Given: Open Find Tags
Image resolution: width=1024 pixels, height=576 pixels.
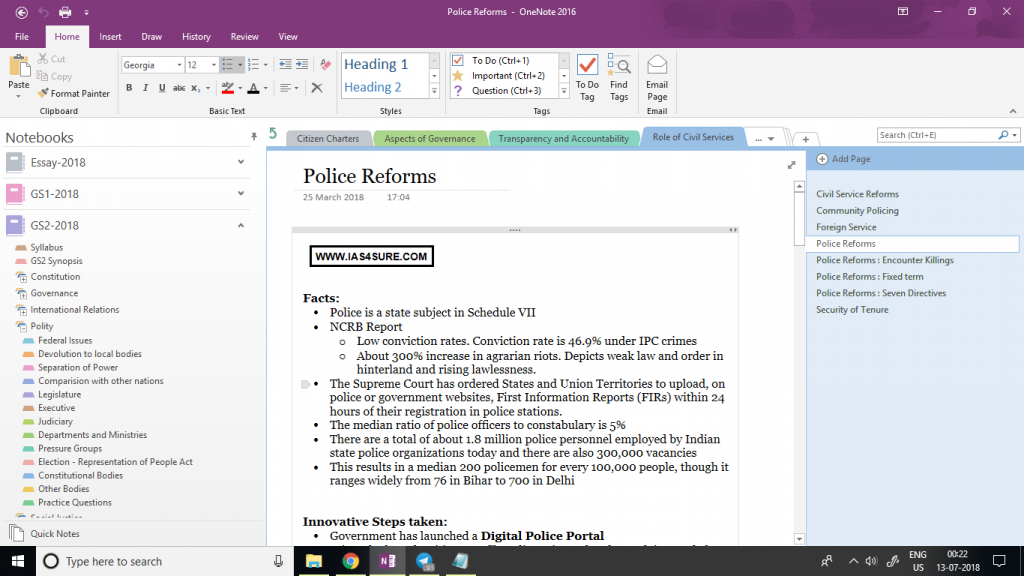Looking at the screenshot, I should pos(619,75).
